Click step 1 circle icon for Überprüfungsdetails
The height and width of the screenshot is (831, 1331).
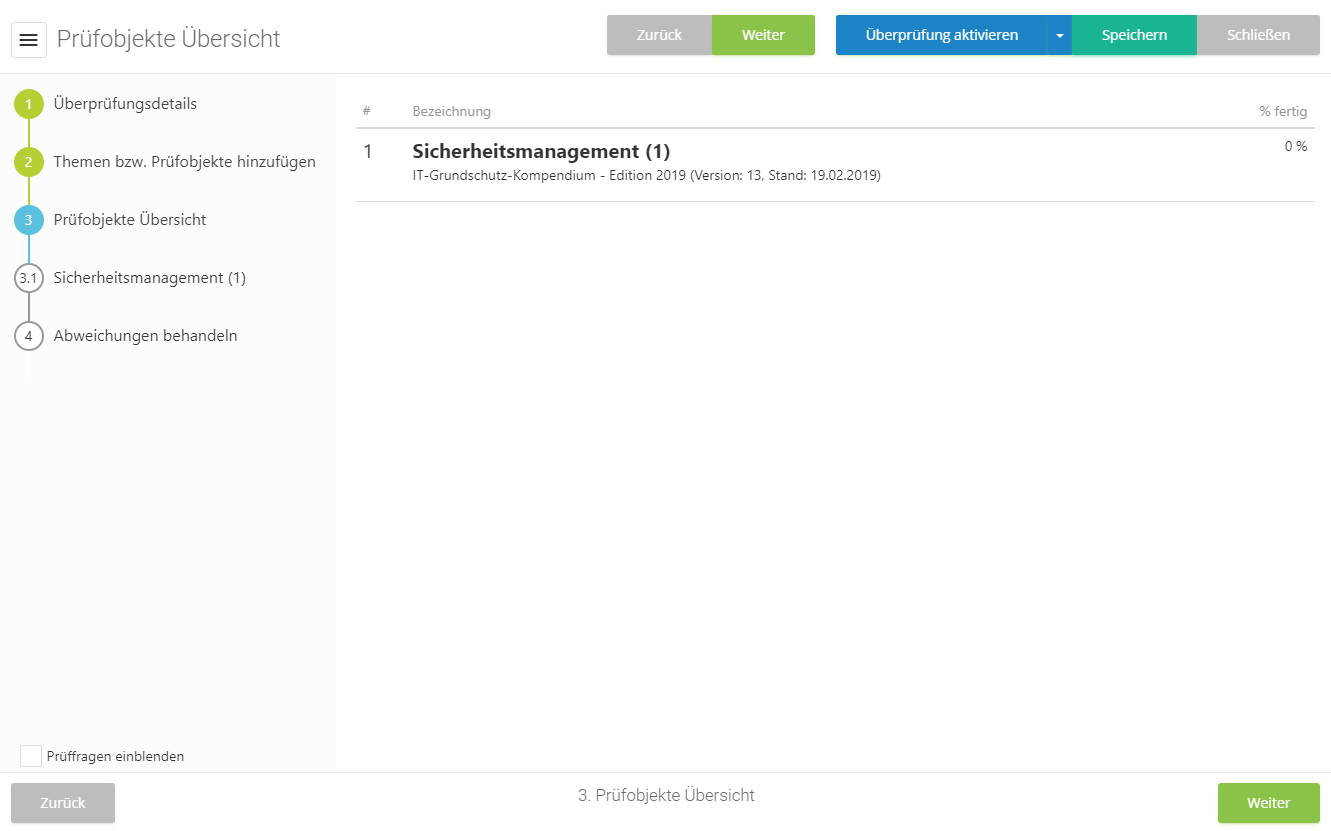(29, 104)
